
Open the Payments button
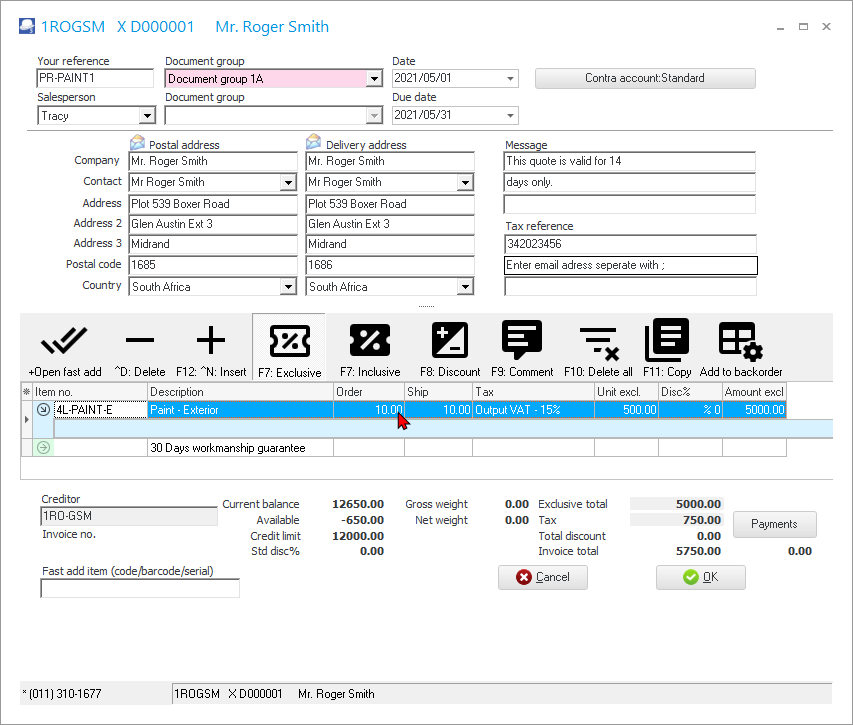[x=774, y=524]
